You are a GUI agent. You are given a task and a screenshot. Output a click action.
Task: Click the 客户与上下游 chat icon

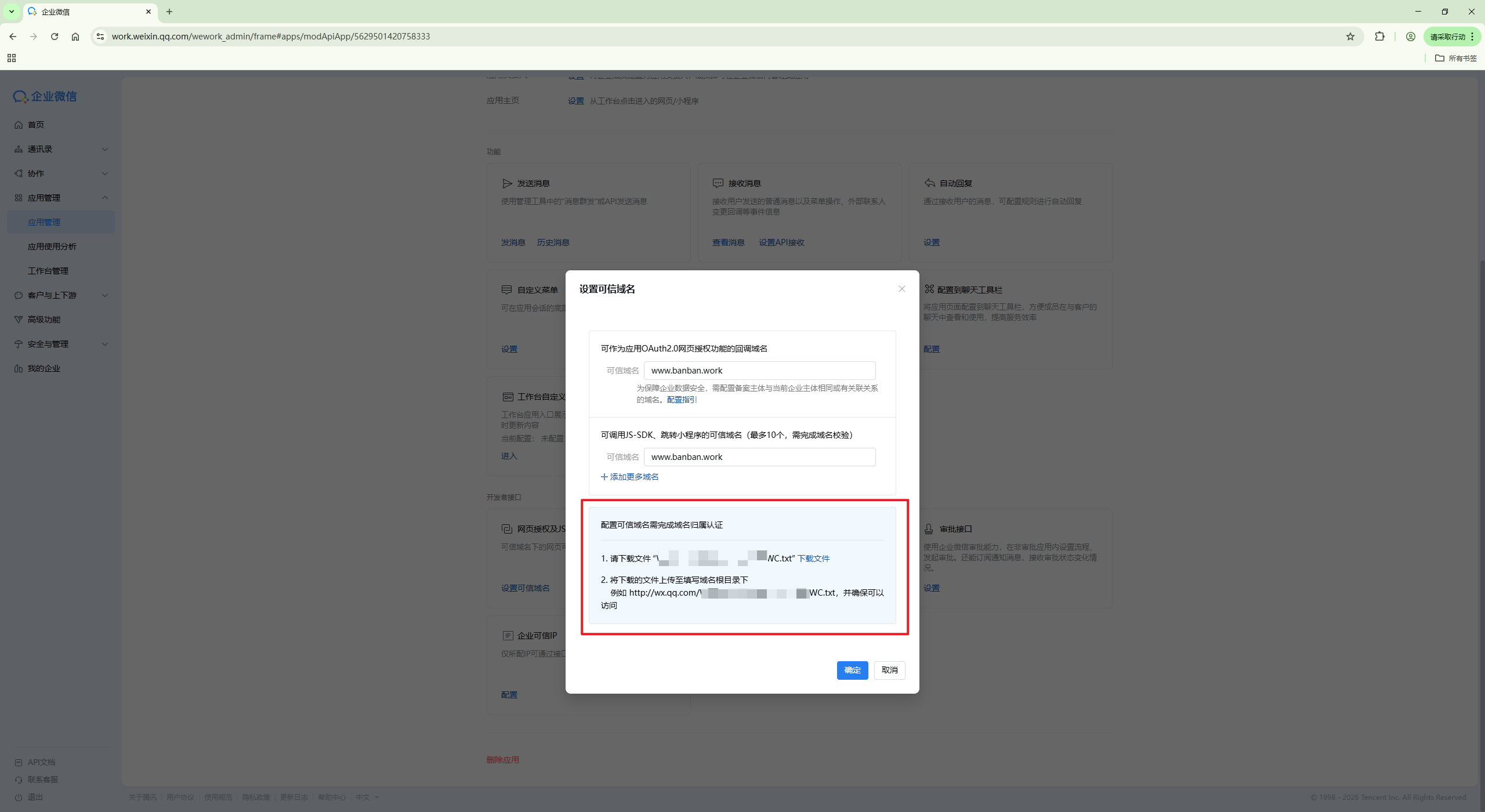coord(19,295)
